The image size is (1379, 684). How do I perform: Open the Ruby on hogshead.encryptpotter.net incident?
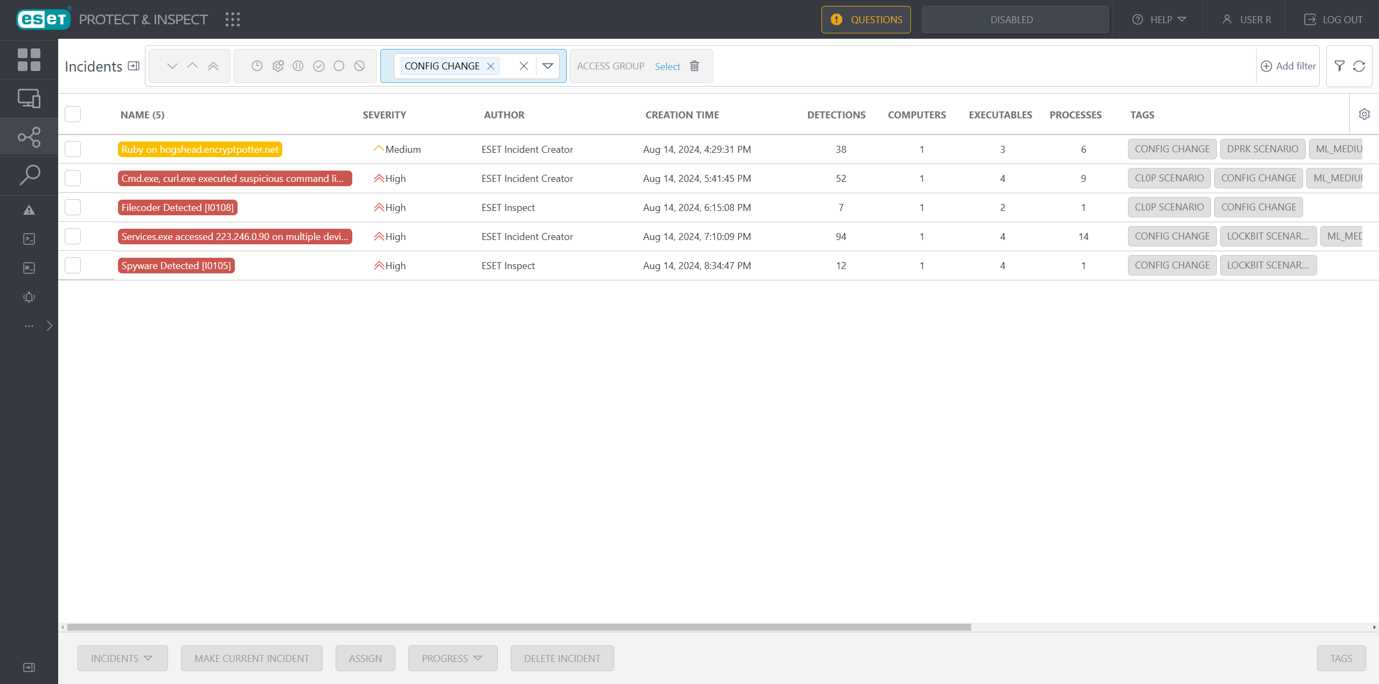tap(200, 149)
